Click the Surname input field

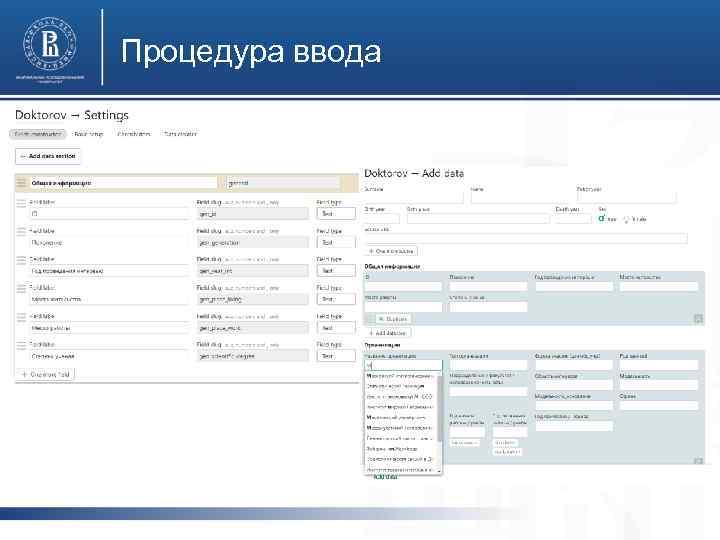point(414,198)
